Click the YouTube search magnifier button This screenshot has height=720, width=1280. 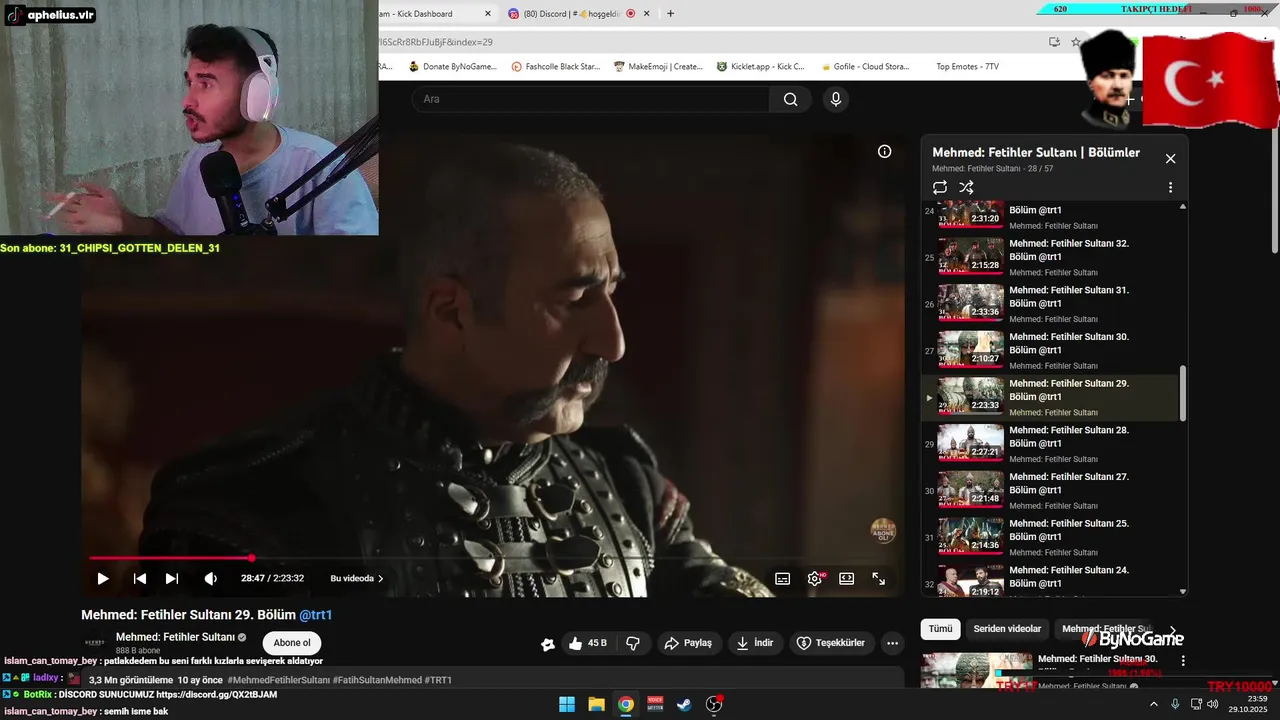(791, 99)
